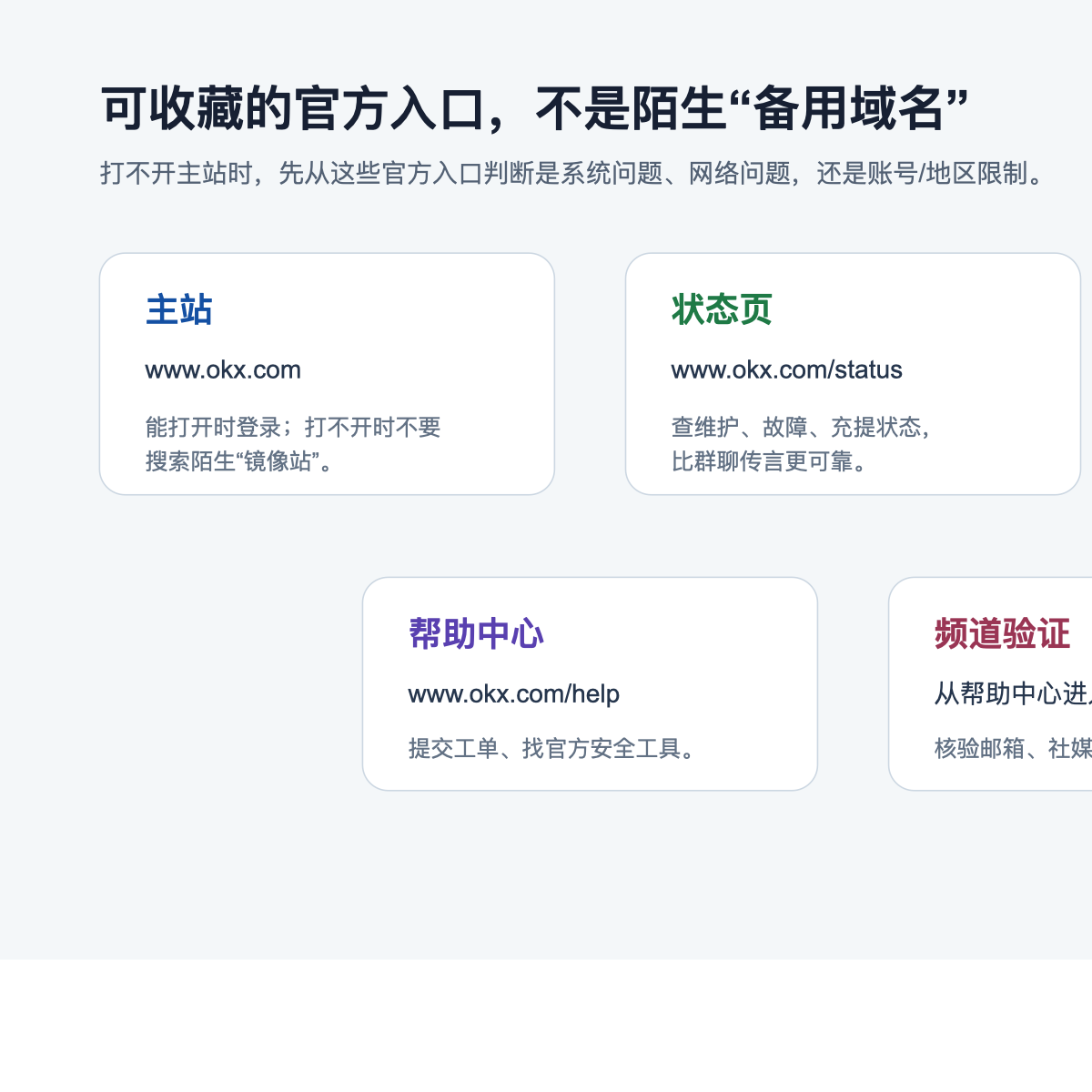Open the 主站 card title

(x=179, y=309)
